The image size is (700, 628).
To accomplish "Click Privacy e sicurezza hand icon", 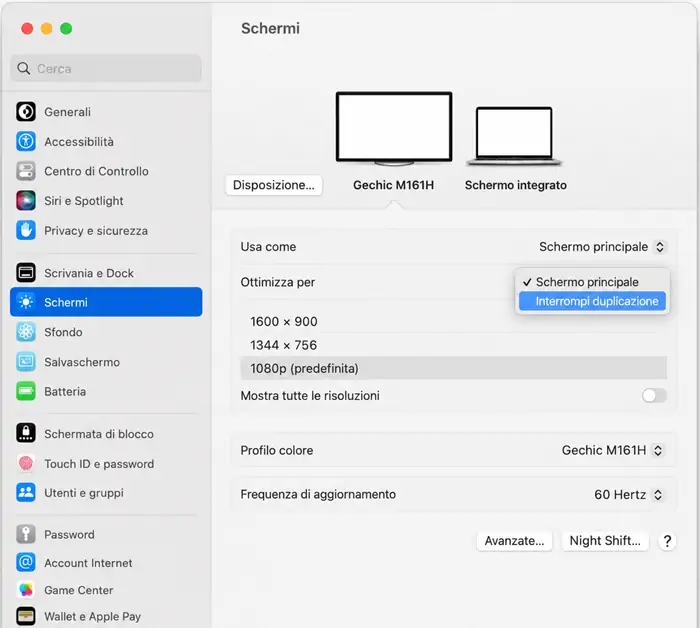I will pos(26,230).
